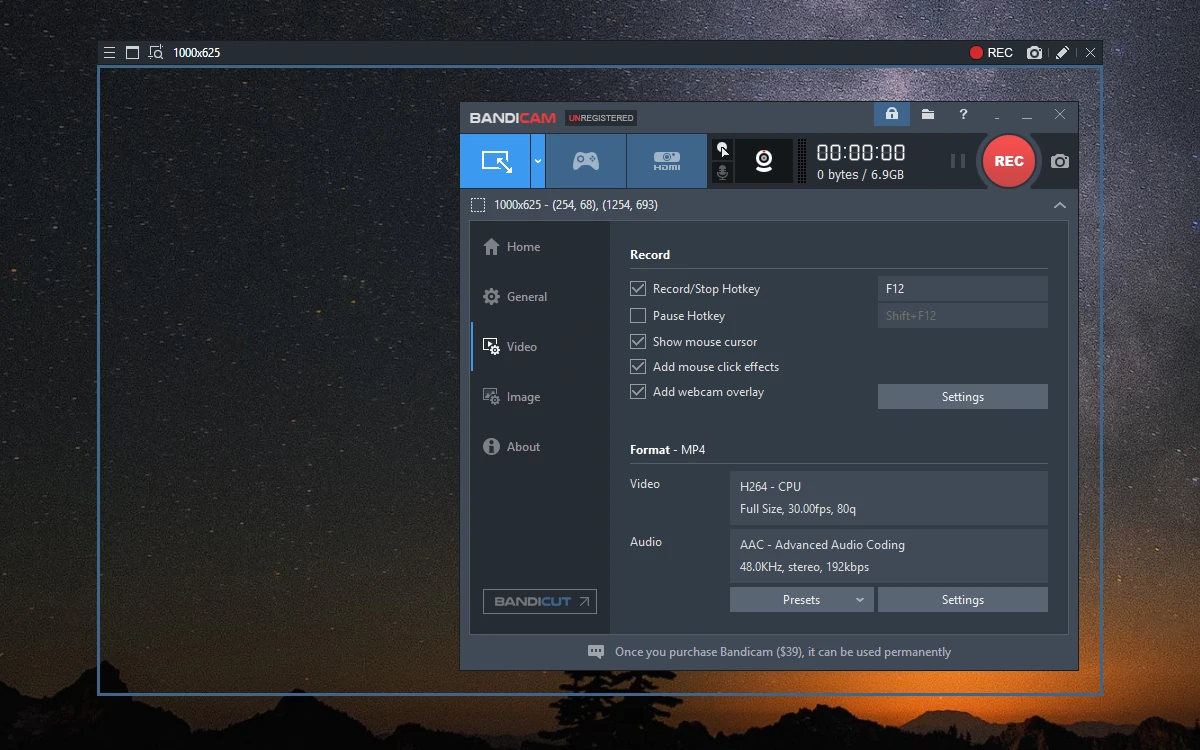
Task: Open Bandicut via the bottom-left link
Action: point(539,601)
